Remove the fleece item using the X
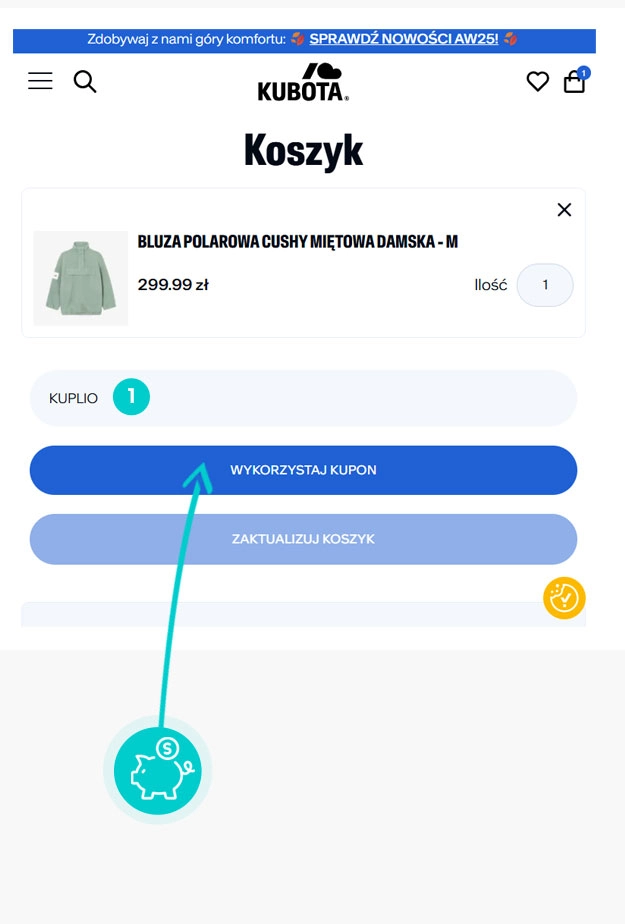The width and height of the screenshot is (625, 924). (564, 210)
